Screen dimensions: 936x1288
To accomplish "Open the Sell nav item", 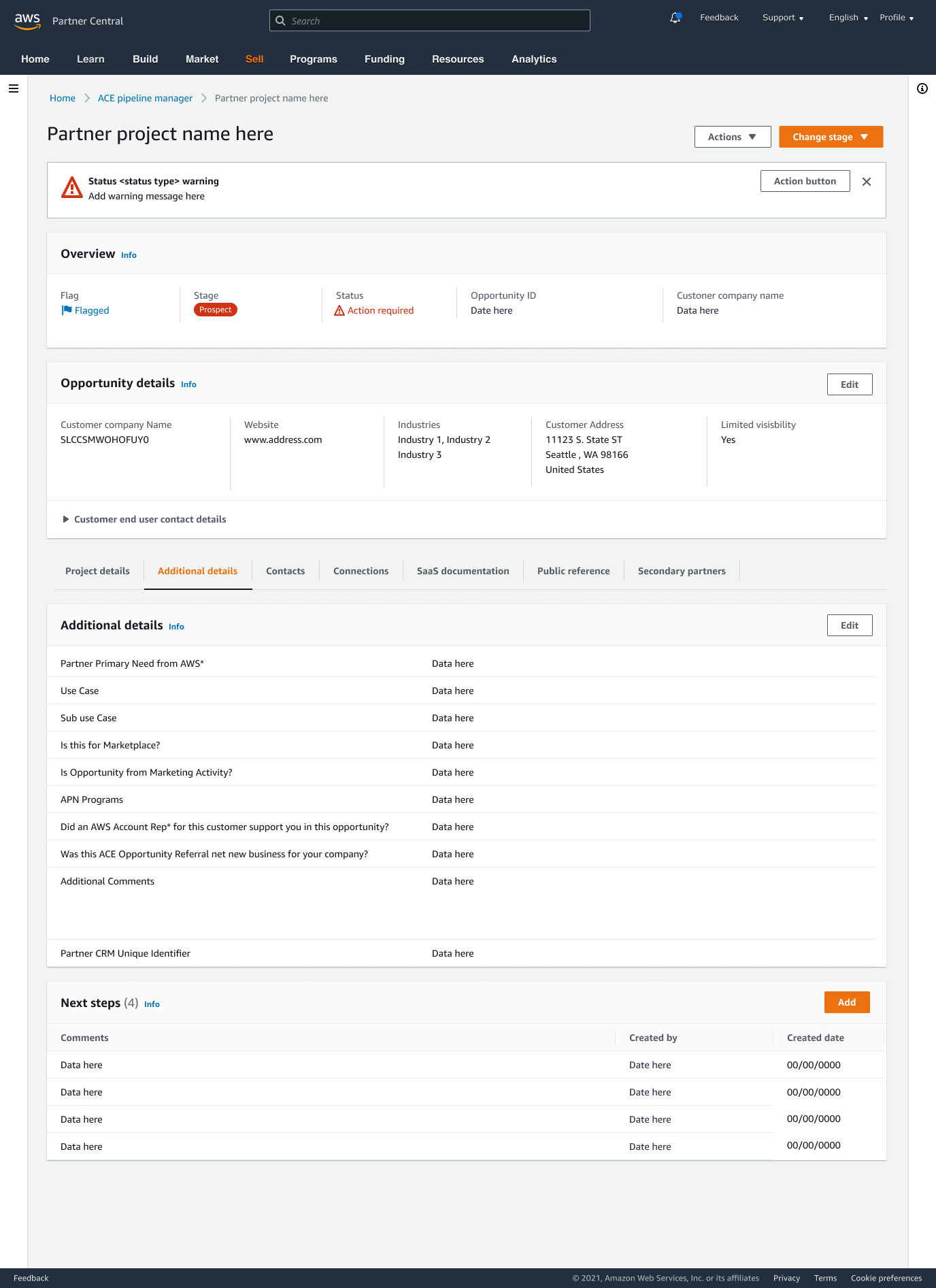I will pos(254,59).
